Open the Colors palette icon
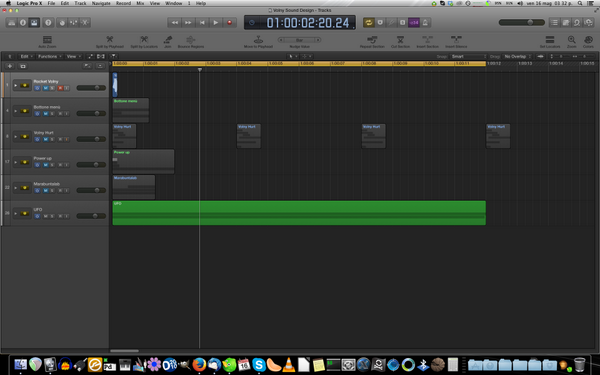Screen dimensions: 600x375 point(589,39)
